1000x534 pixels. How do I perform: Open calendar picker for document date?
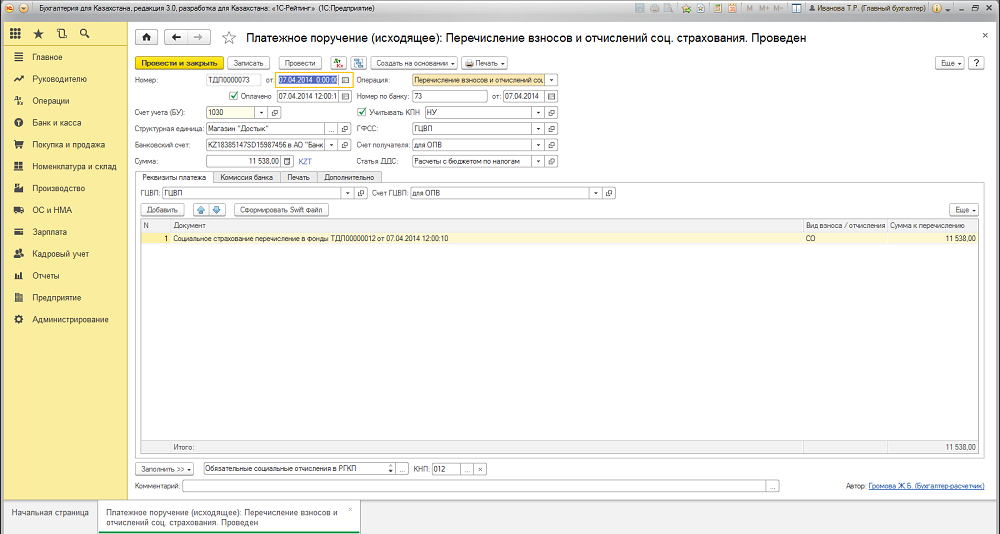[345, 80]
